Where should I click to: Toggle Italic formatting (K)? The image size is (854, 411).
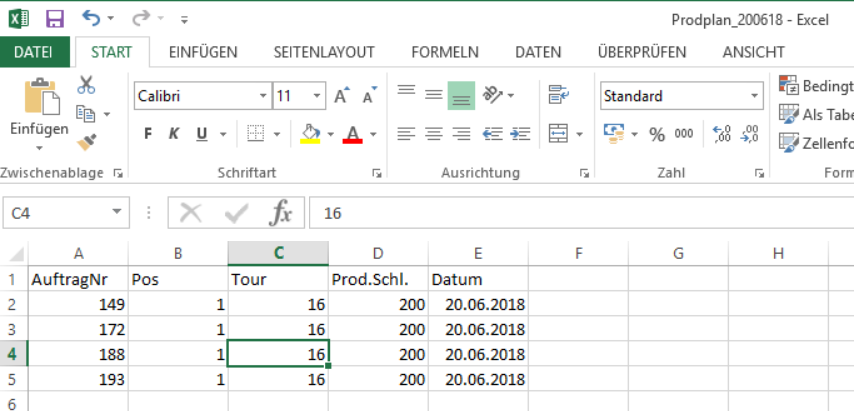[x=173, y=133]
